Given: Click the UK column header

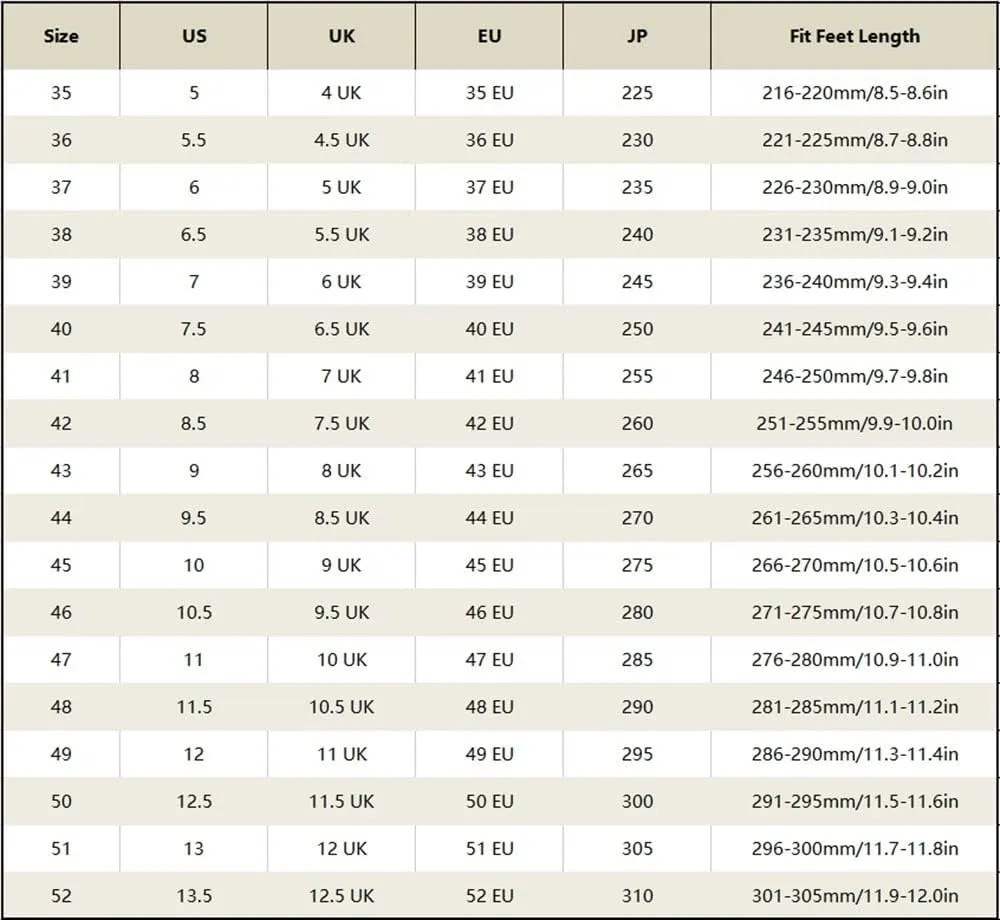Looking at the screenshot, I should click(341, 36).
